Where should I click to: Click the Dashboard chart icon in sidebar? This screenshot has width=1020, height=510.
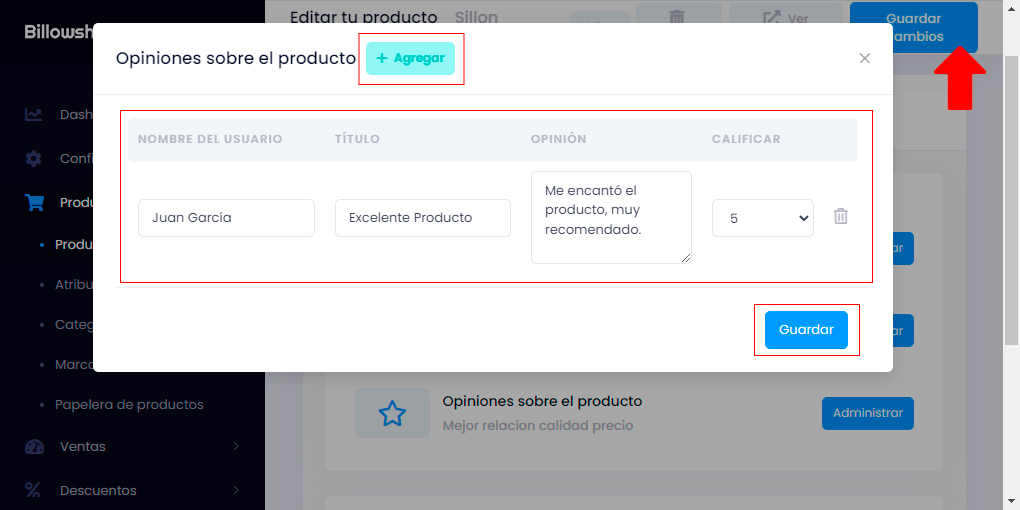point(34,114)
